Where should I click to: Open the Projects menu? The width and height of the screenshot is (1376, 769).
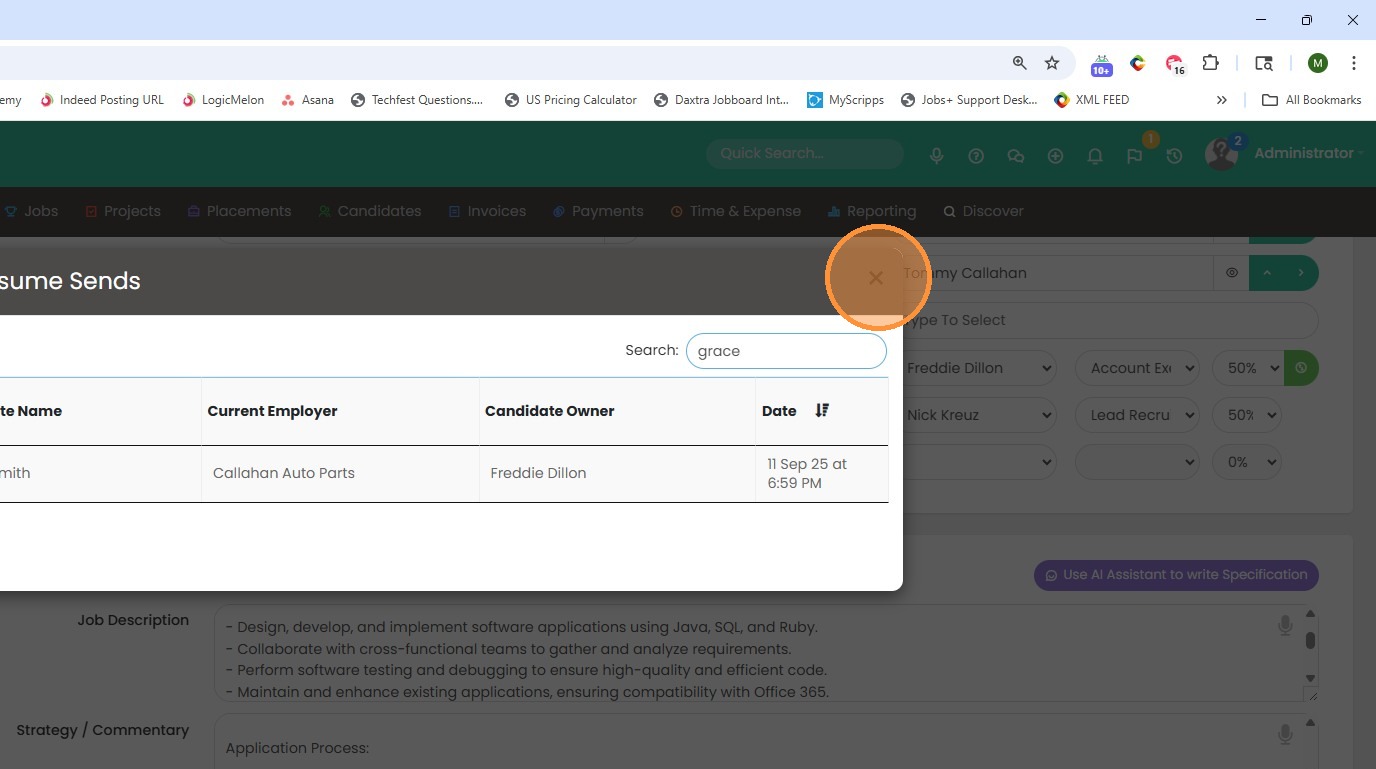click(123, 211)
